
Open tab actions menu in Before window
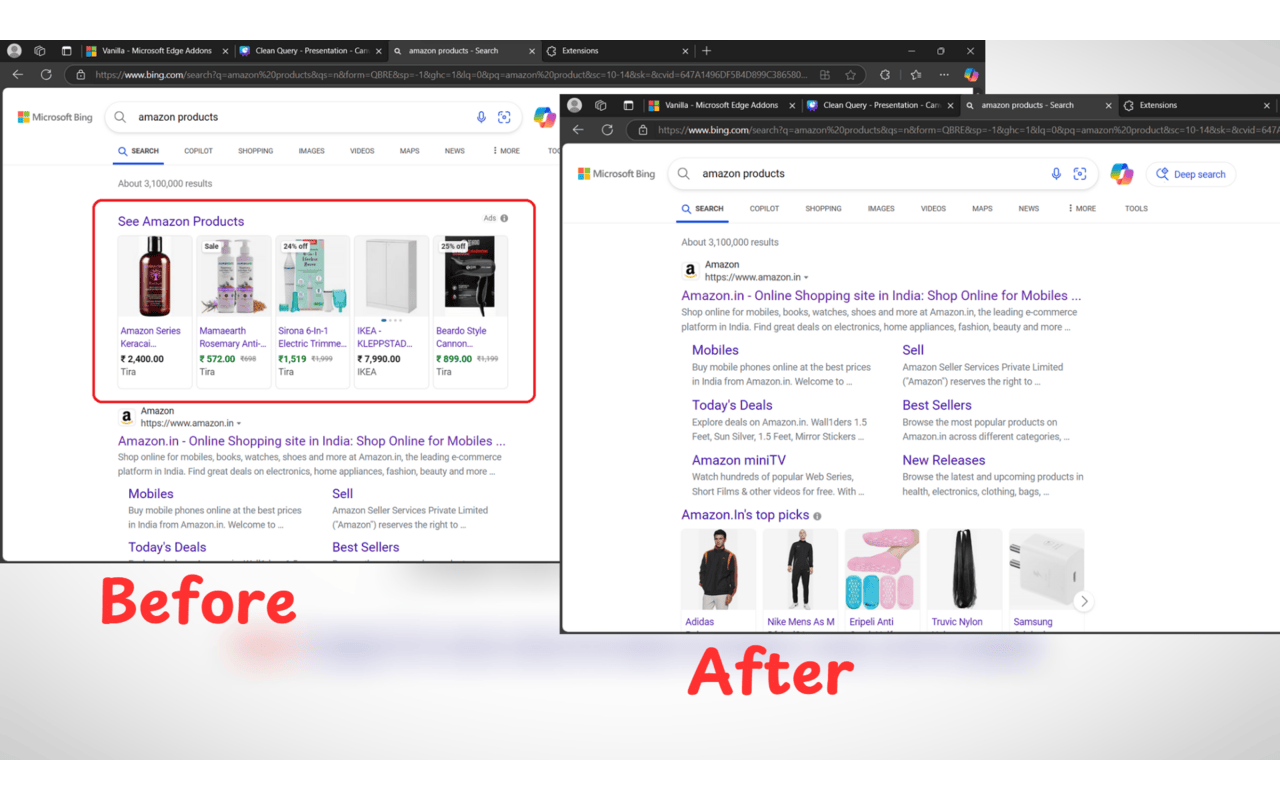[x=66, y=51]
